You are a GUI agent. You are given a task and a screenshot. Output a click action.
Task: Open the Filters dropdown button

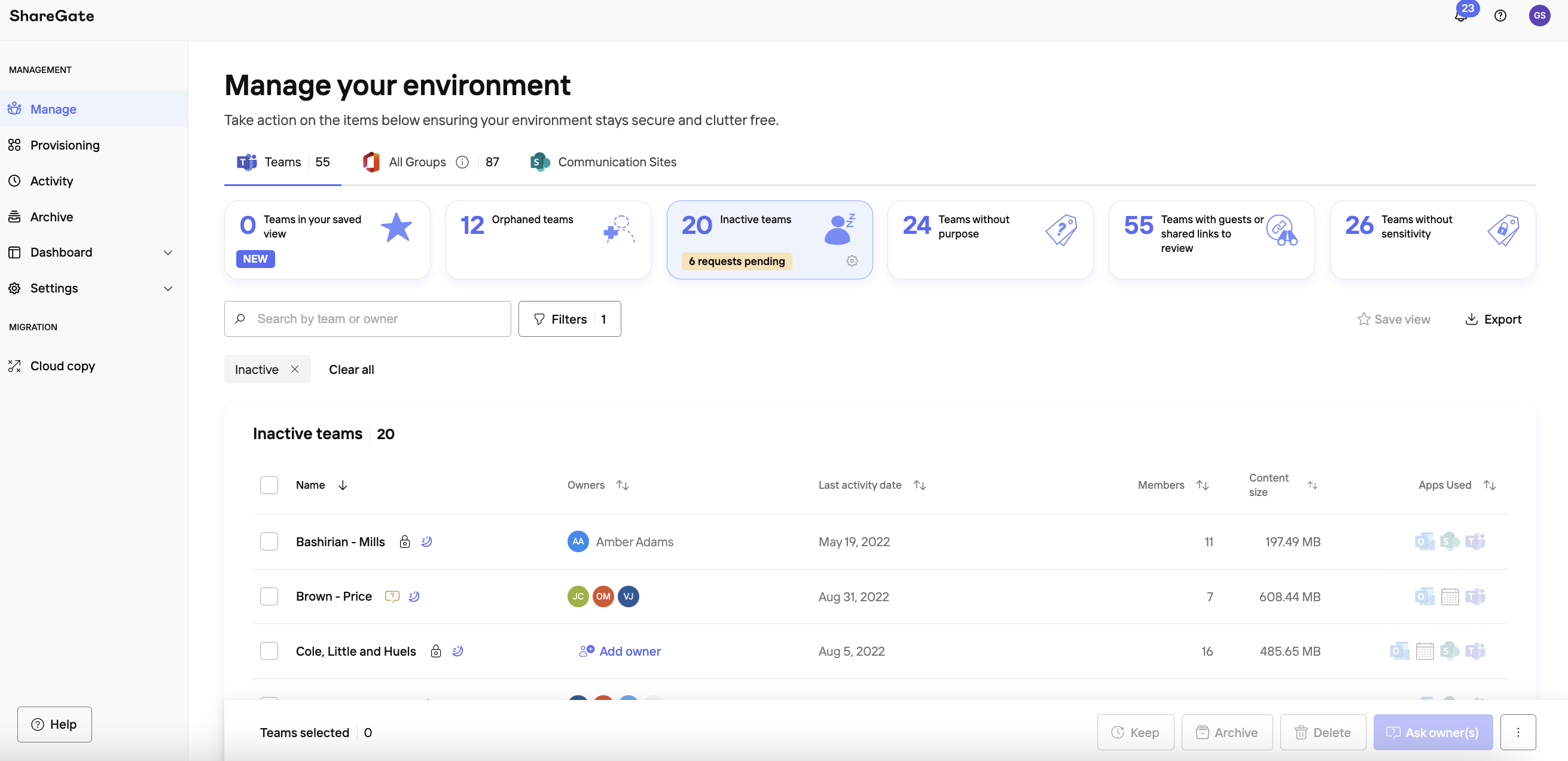click(569, 318)
